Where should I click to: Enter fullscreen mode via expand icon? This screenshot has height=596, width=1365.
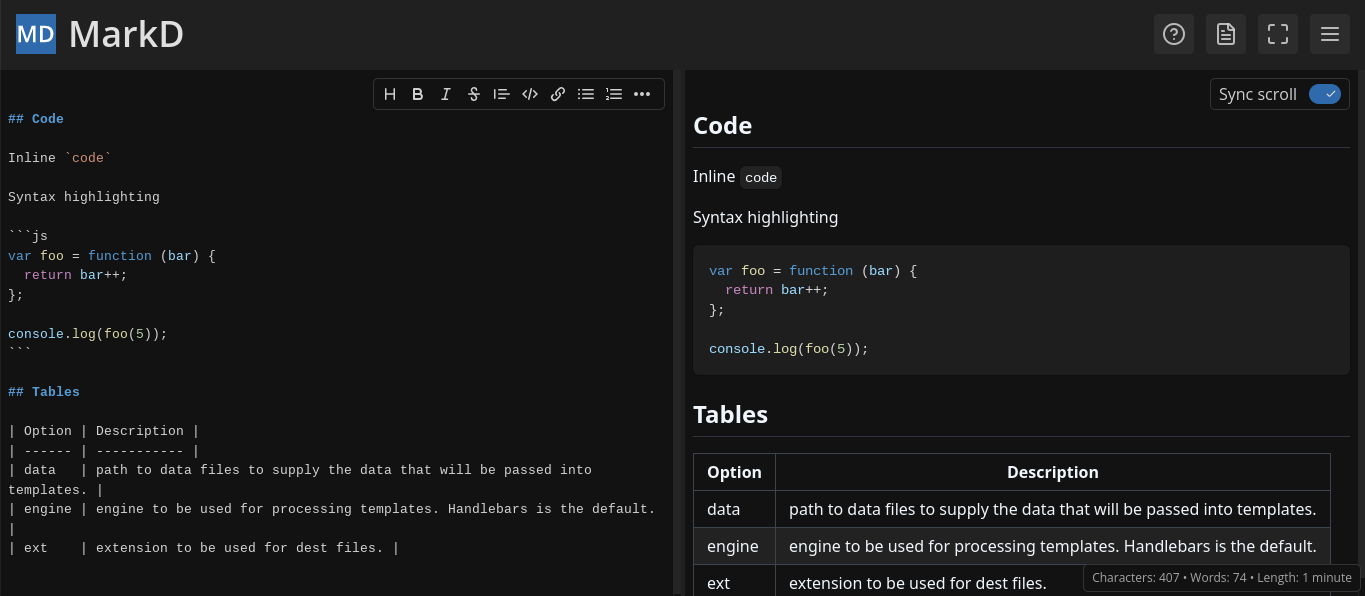(1278, 34)
